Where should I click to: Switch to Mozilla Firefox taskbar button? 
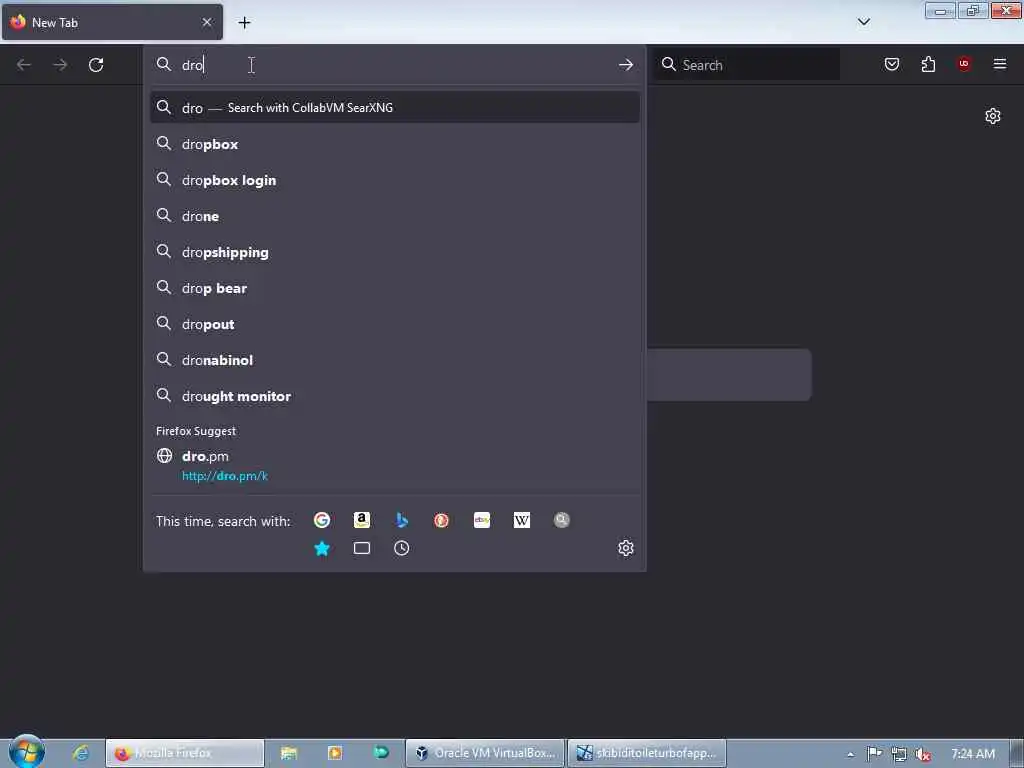click(x=185, y=753)
